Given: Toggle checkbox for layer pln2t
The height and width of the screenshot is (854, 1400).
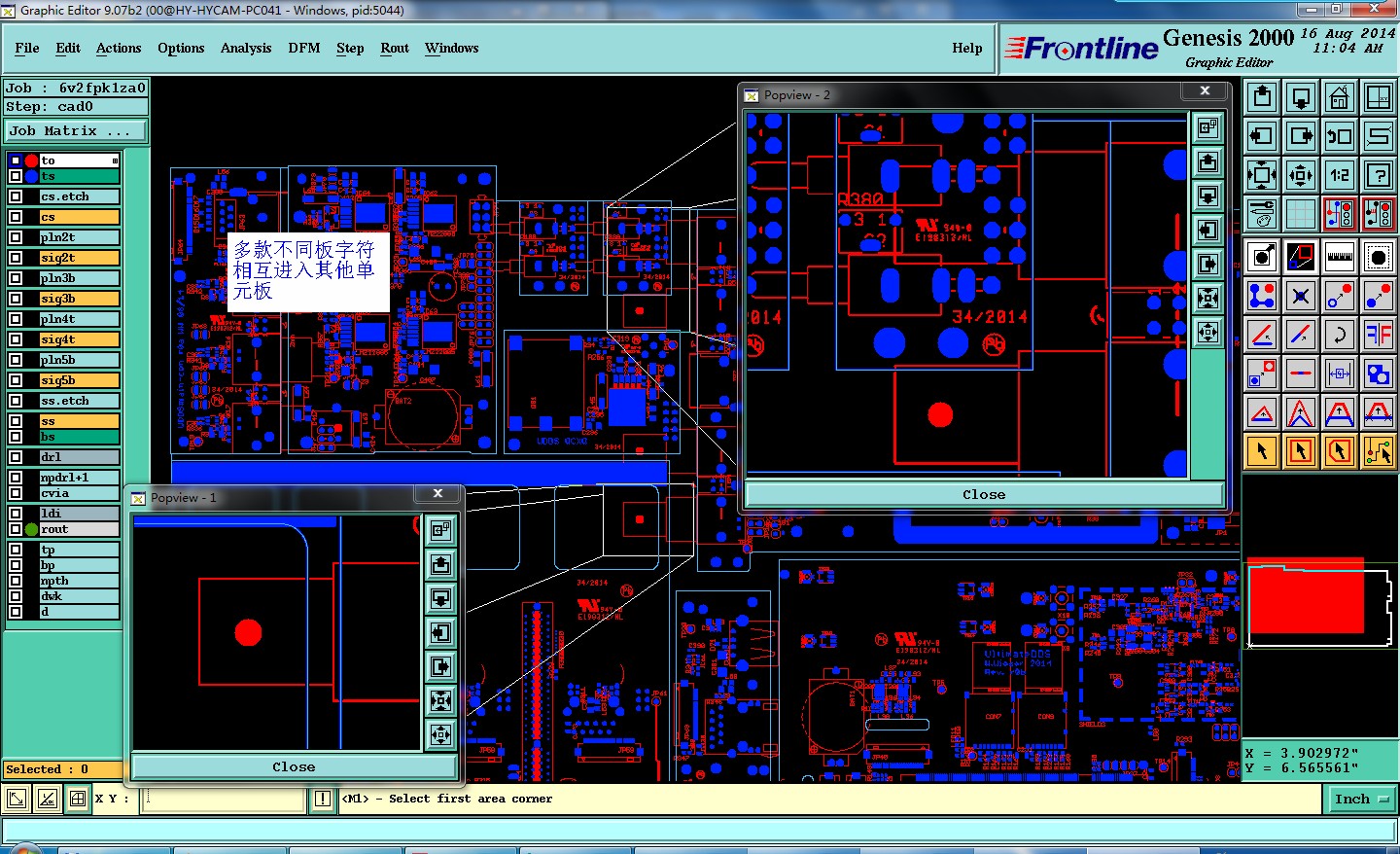Looking at the screenshot, I should point(16,237).
